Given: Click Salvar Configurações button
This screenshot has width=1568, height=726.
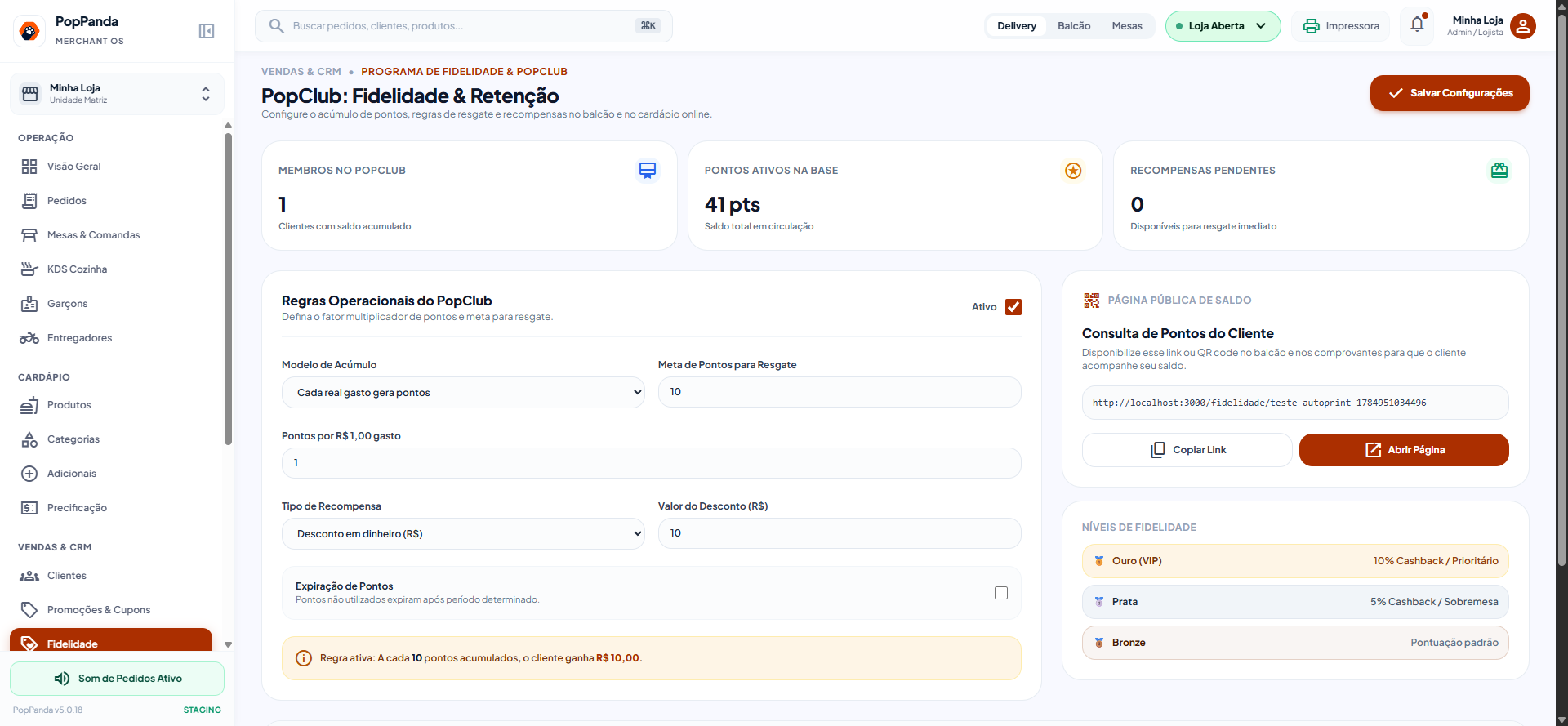Looking at the screenshot, I should (x=1450, y=93).
